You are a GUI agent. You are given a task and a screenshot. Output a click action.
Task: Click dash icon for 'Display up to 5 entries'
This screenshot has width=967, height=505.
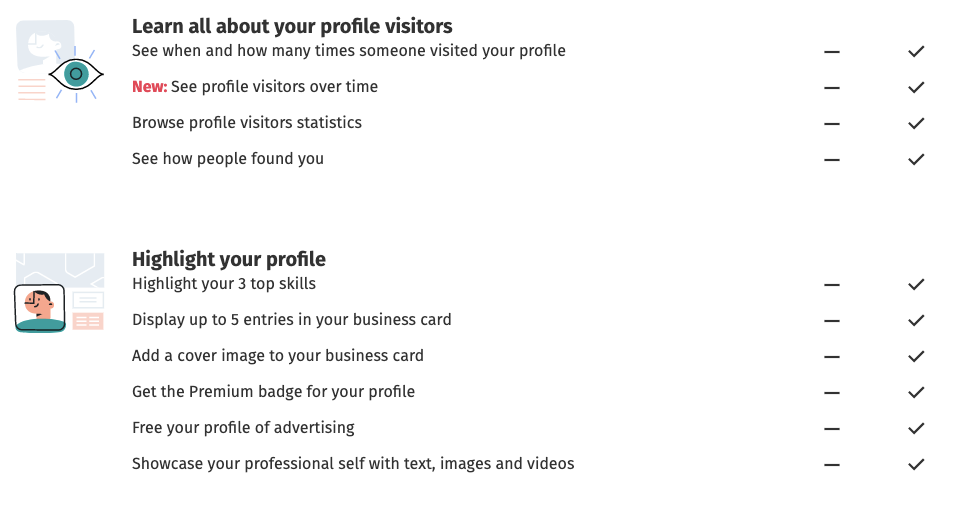click(x=832, y=320)
